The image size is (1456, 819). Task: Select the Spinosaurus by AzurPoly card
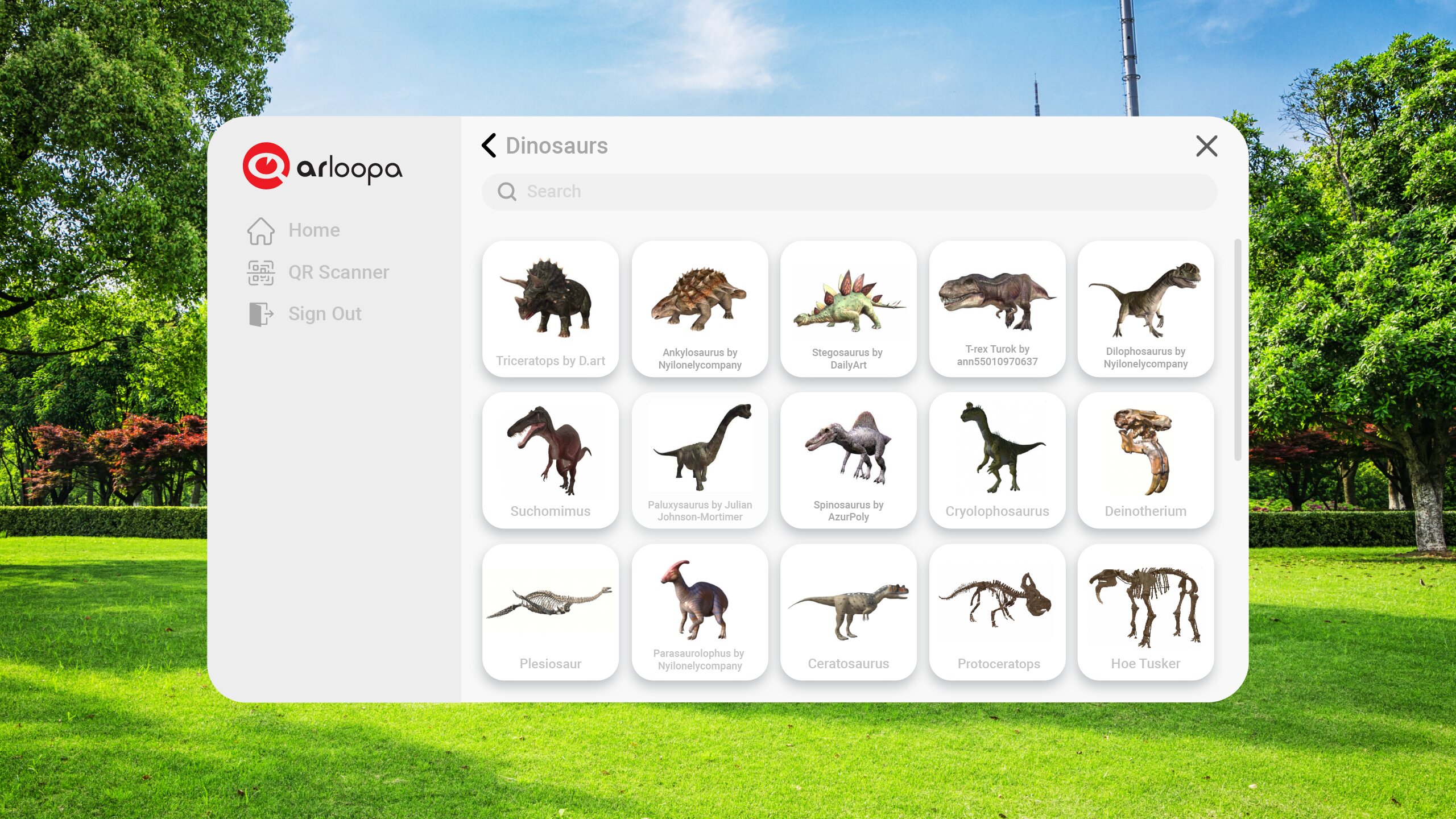point(848,460)
